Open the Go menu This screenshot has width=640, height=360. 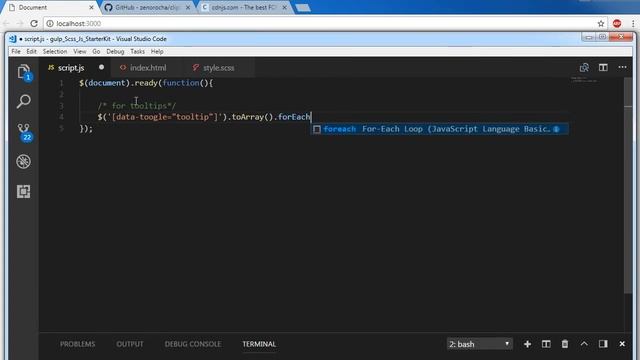pyautogui.click(x=96, y=51)
